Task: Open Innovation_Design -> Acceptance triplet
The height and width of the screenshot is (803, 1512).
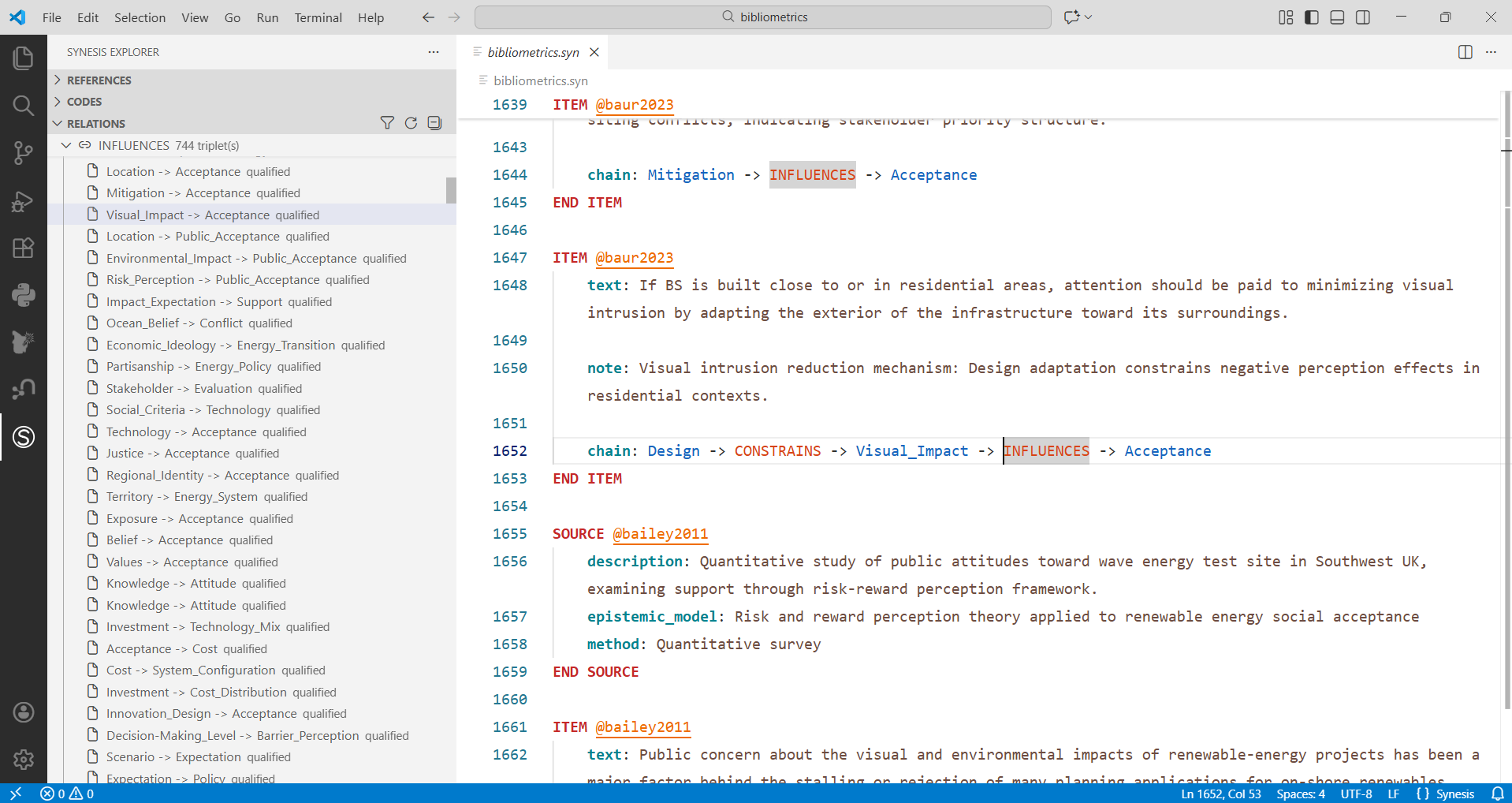Action: (251, 714)
